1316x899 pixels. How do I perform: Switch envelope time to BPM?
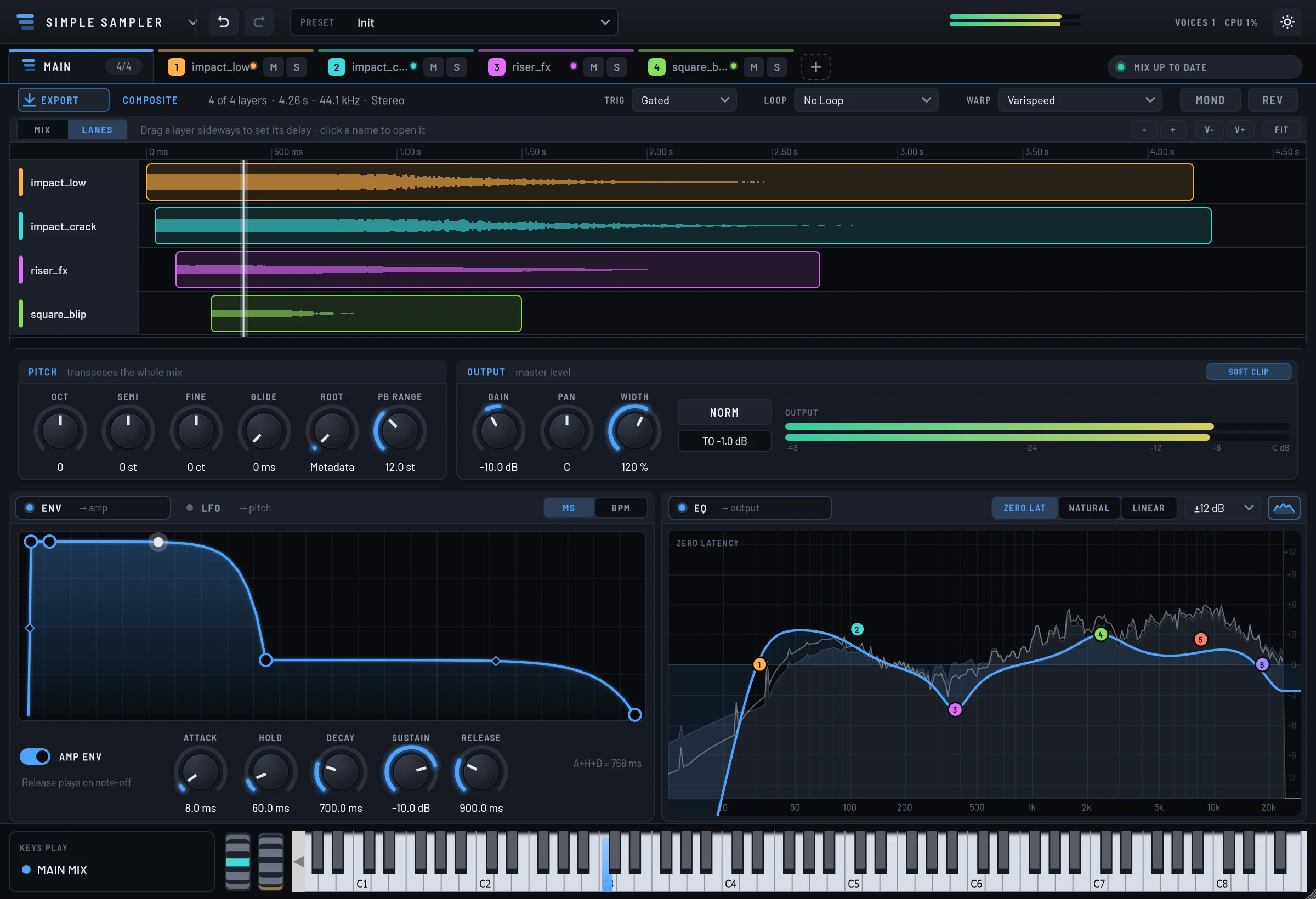[x=620, y=508]
